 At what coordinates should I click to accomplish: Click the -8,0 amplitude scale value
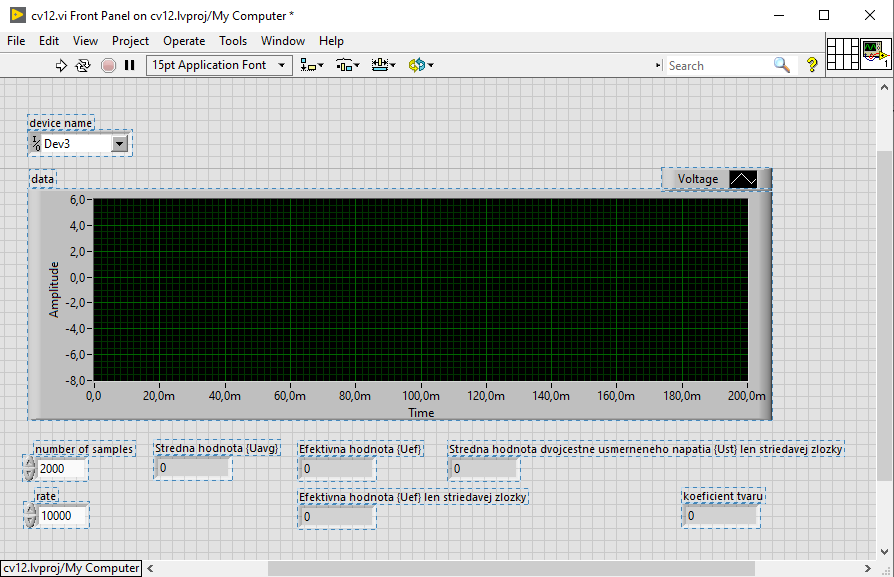coord(75,380)
